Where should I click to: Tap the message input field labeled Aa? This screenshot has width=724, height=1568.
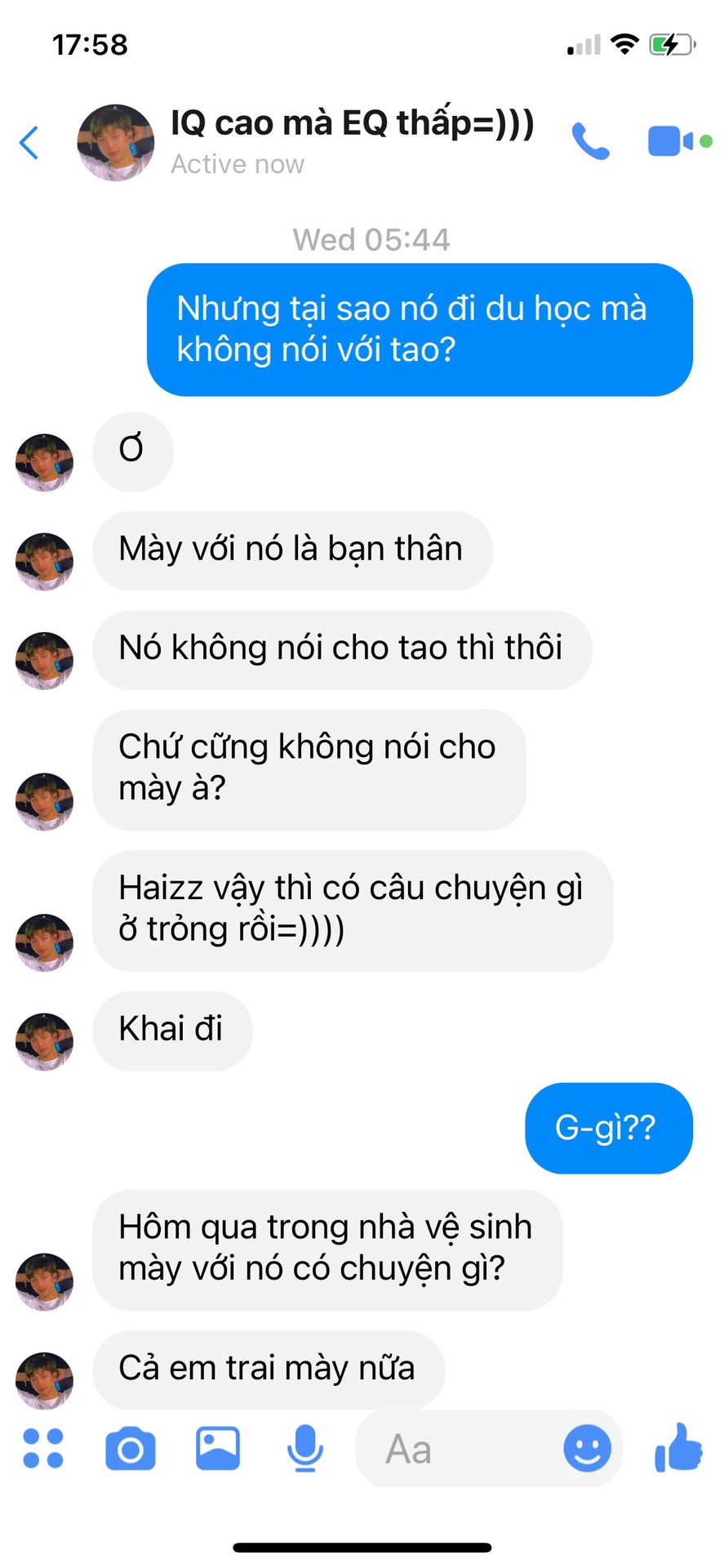pyautogui.click(x=489, y=1449)
